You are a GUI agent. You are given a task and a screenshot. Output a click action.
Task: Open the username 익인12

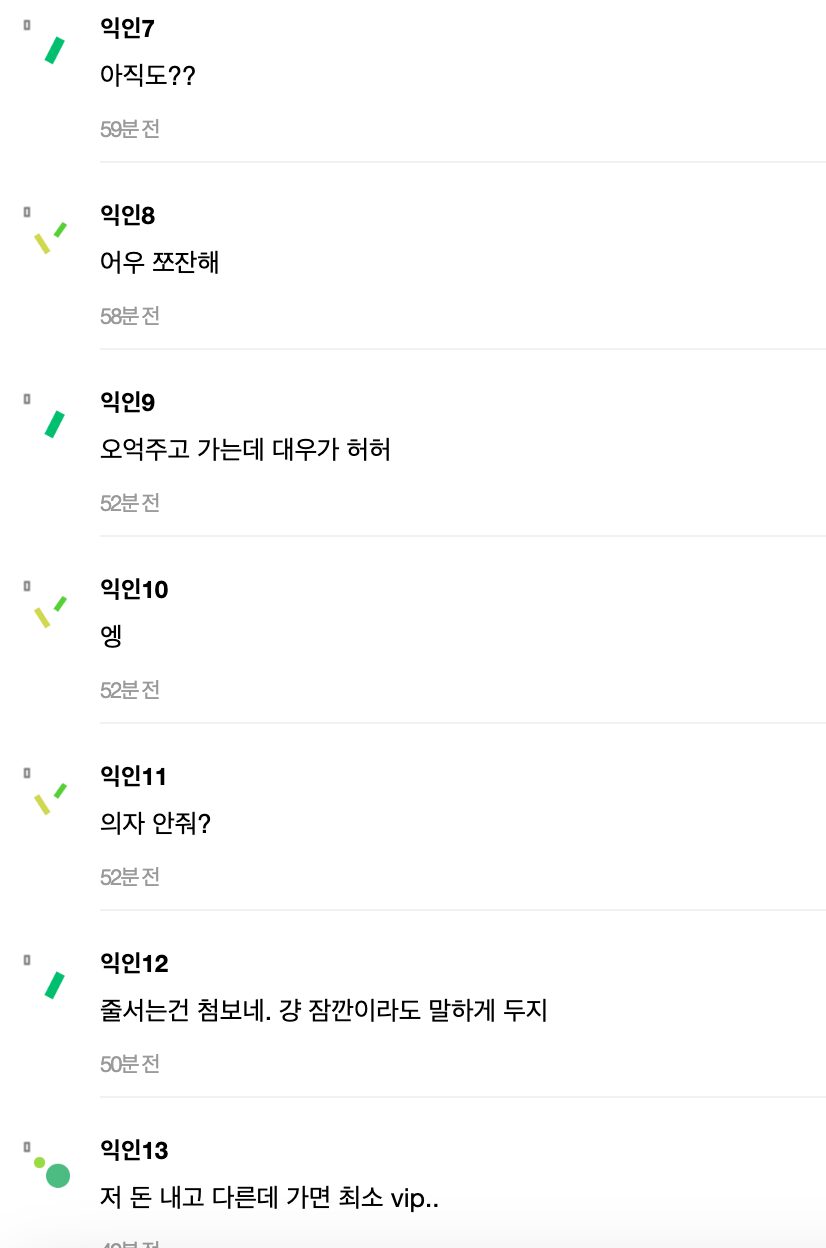point(134,964)
